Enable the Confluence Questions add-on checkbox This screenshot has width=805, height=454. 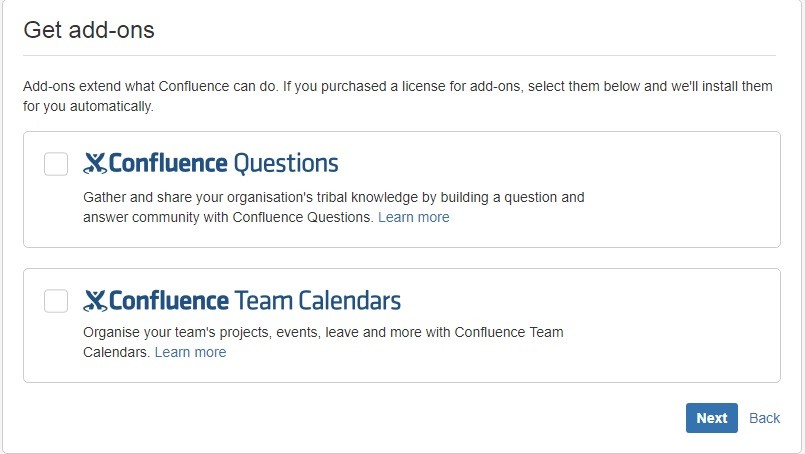pyautogui.click(x=56, y=164)
